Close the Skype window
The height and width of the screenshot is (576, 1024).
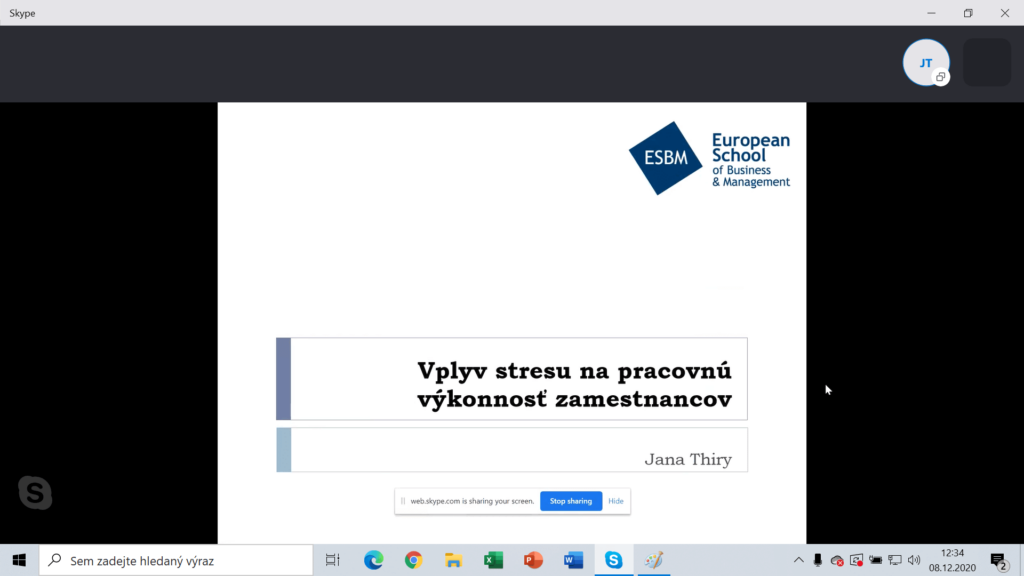1005,13
